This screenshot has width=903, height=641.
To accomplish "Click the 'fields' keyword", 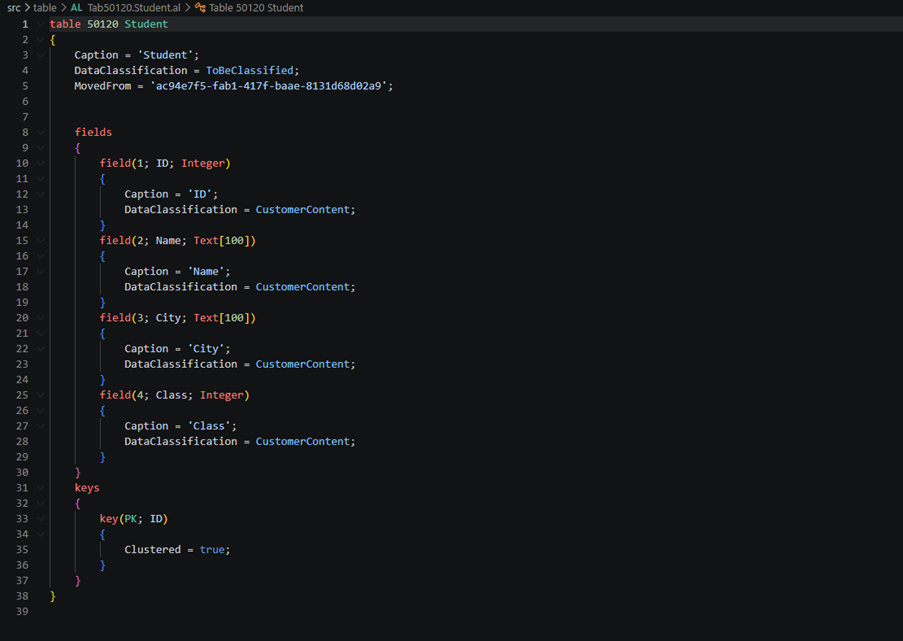I will coord(93,132).
